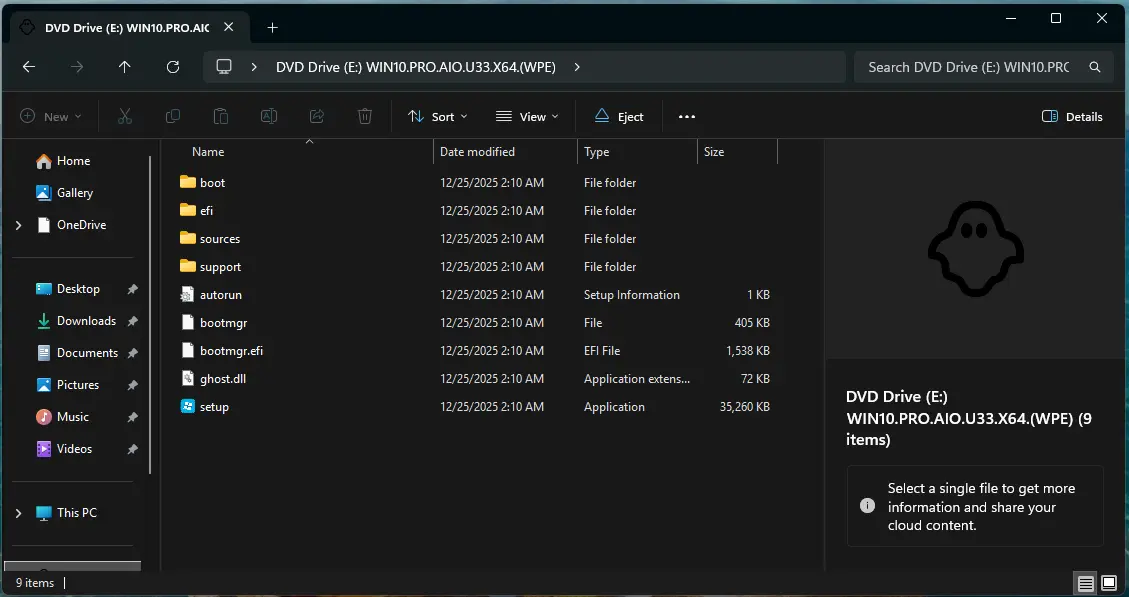The height and width of the screenshot is (597, 1129).
Task: Click the Eject button
Action: point(619,117)
